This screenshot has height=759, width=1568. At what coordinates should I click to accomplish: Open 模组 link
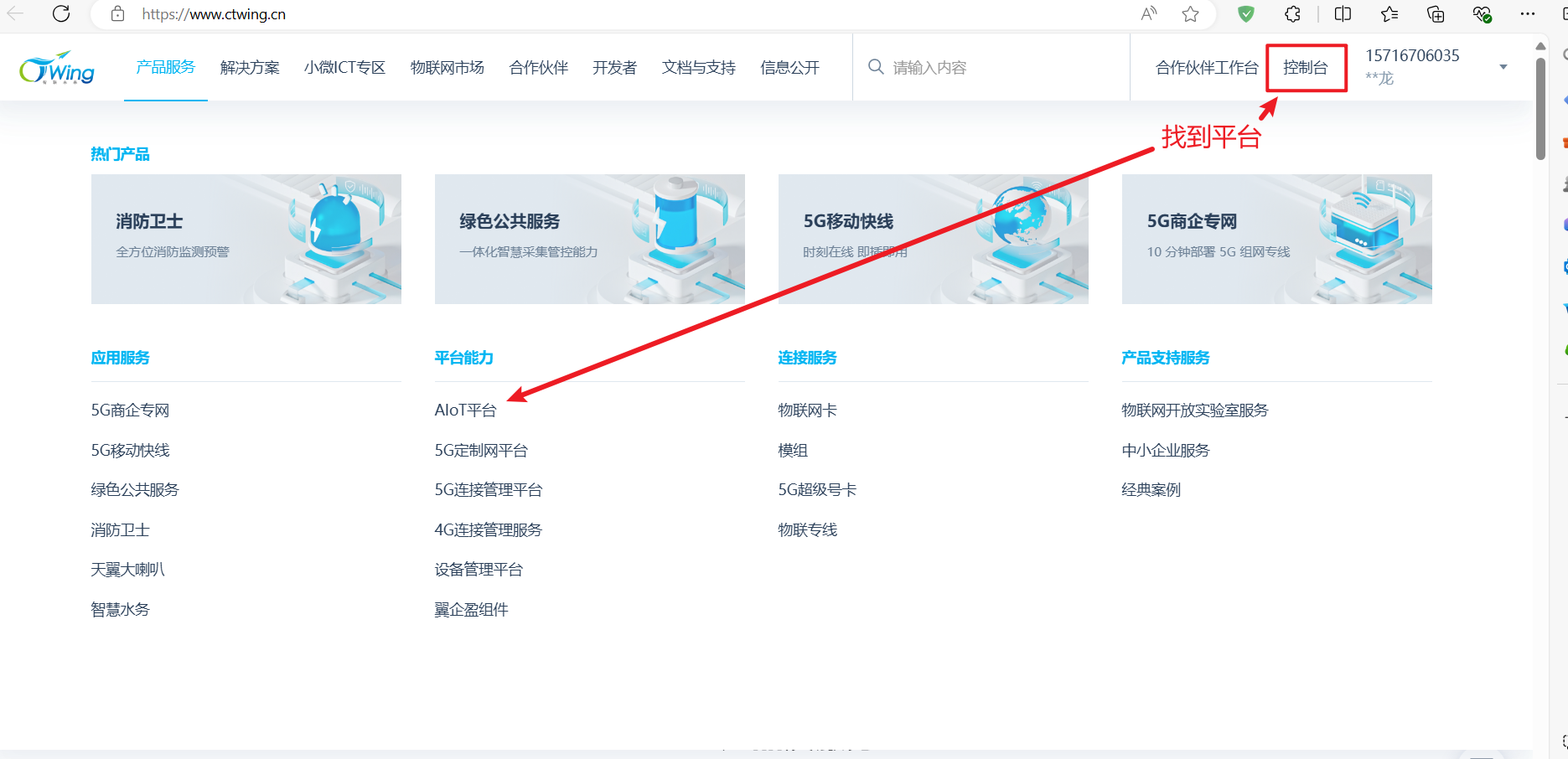pos(793,451)
